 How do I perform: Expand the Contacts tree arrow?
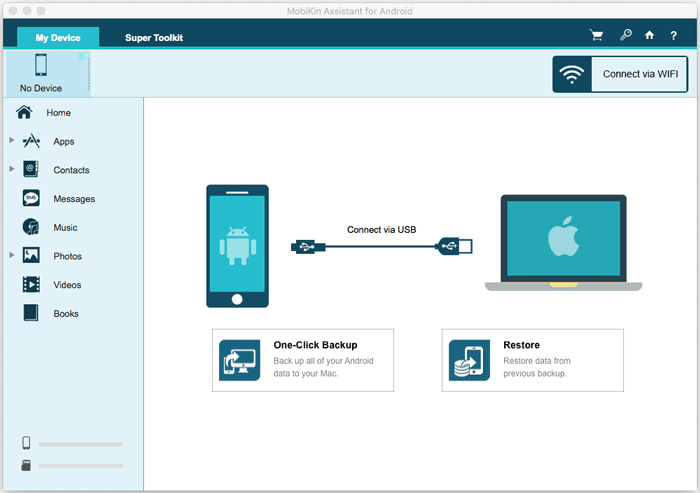tap(12, 169)
